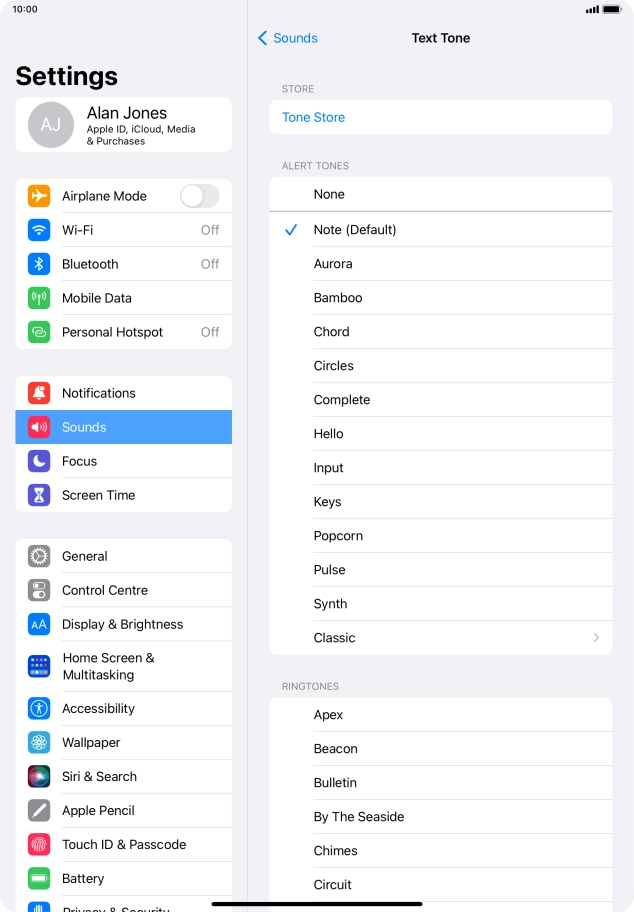The width and height of the screenshot is (634, 912).
Task: Tap the Bluetooth icon in sidebar
Action: (39, 264)
